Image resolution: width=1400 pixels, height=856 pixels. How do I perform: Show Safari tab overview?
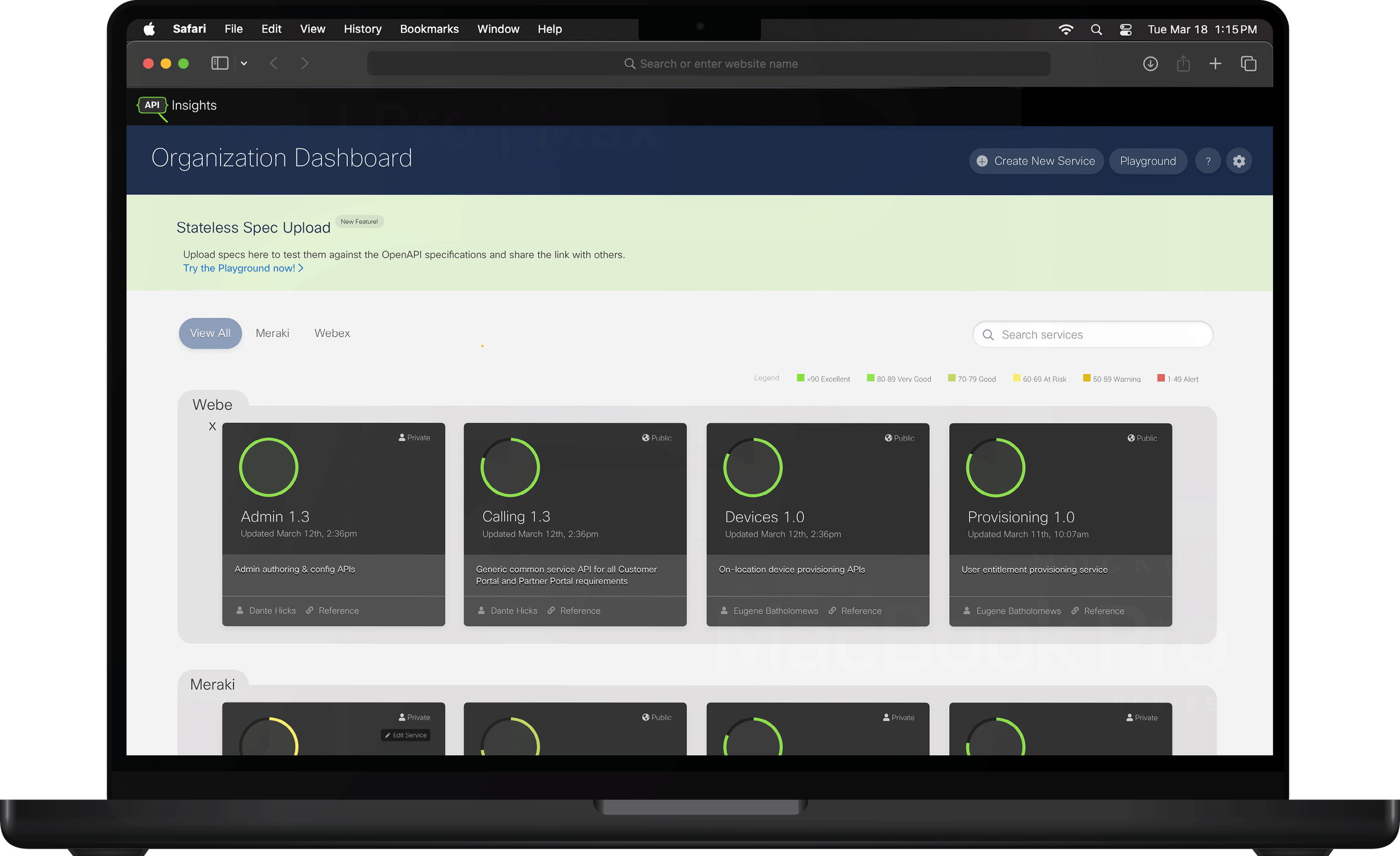click(x=1248, y=64)
